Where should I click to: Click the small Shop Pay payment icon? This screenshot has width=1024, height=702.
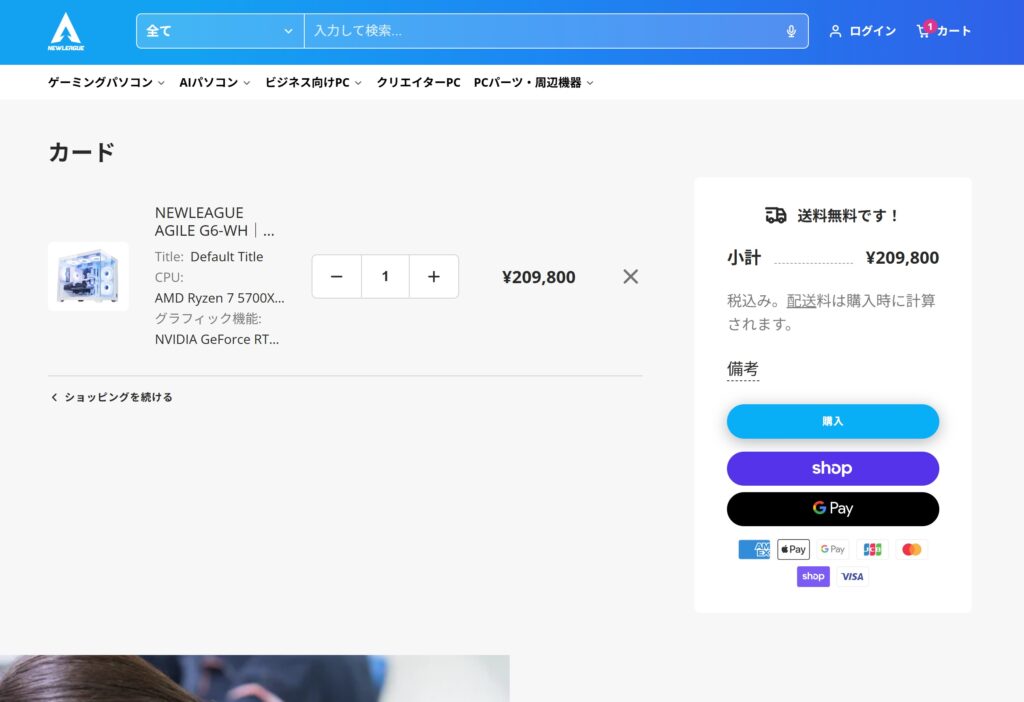[x=813, y=577]
